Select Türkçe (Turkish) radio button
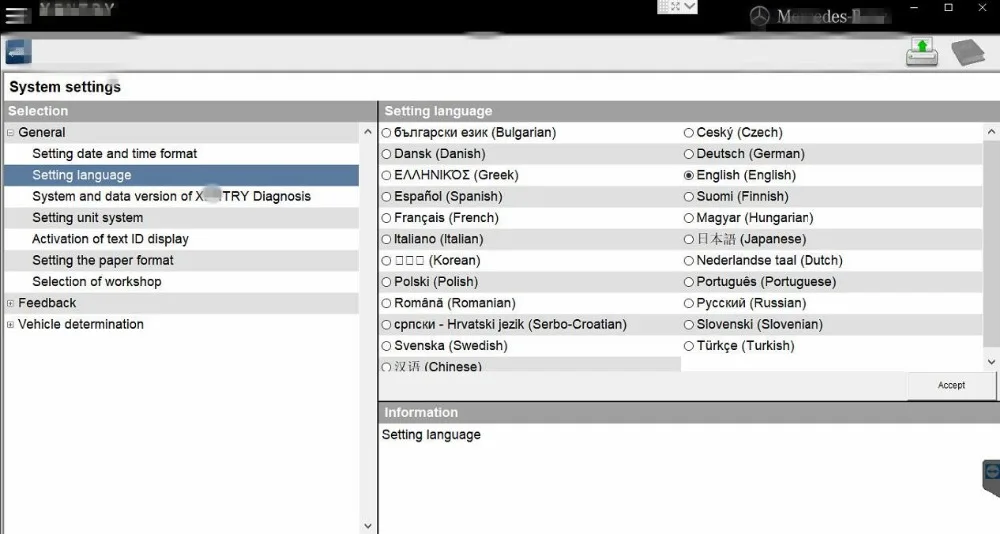The width and height of the screenshot is (1000, 534). (689, 346)
